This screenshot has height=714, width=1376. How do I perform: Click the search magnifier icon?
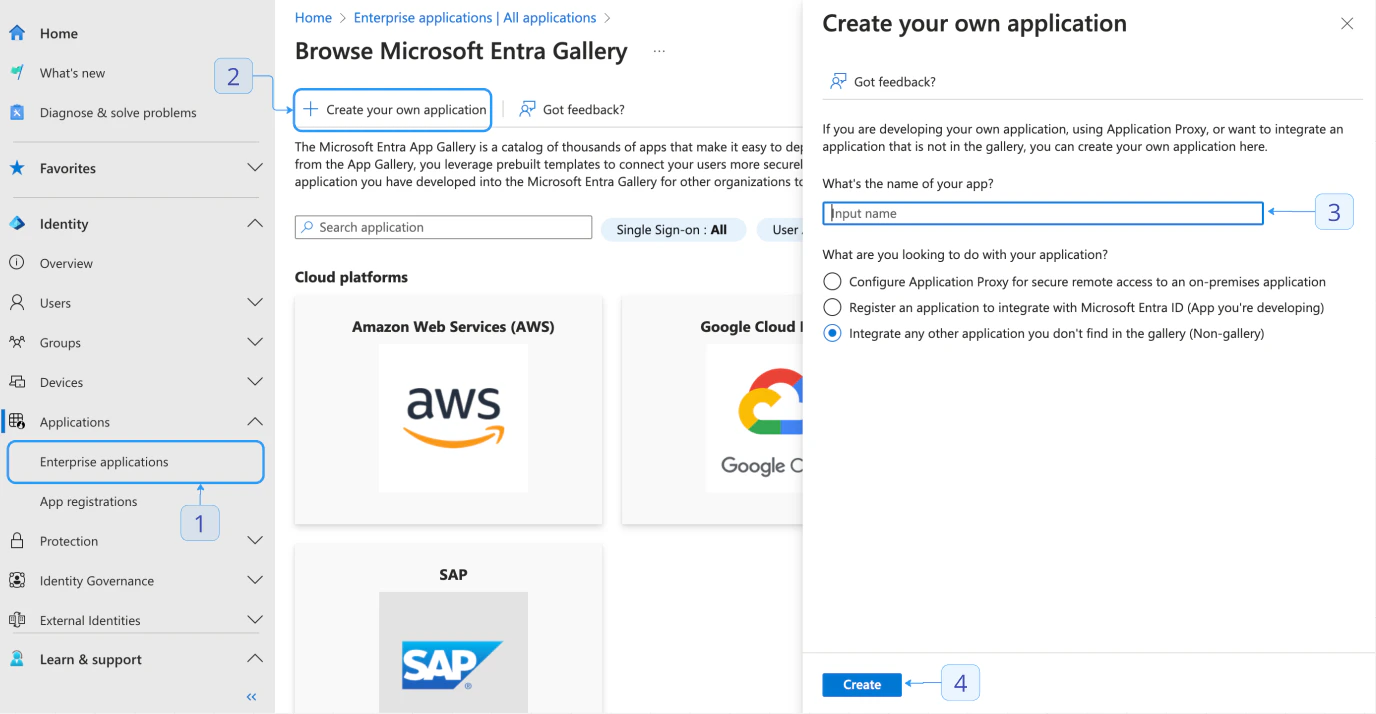click(x=307, y=227)
